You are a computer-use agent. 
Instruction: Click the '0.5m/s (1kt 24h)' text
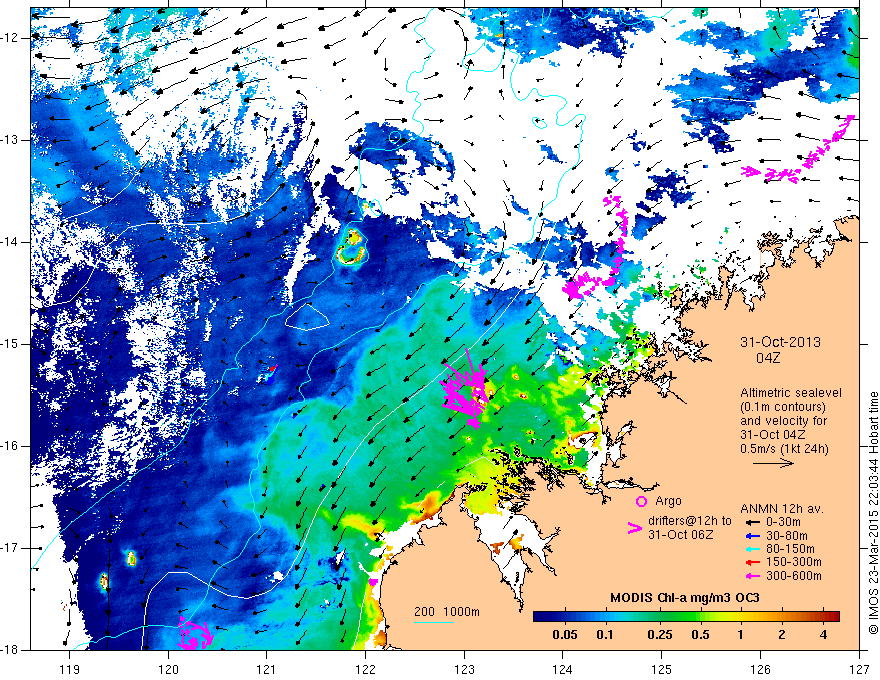tap(784, 449)
